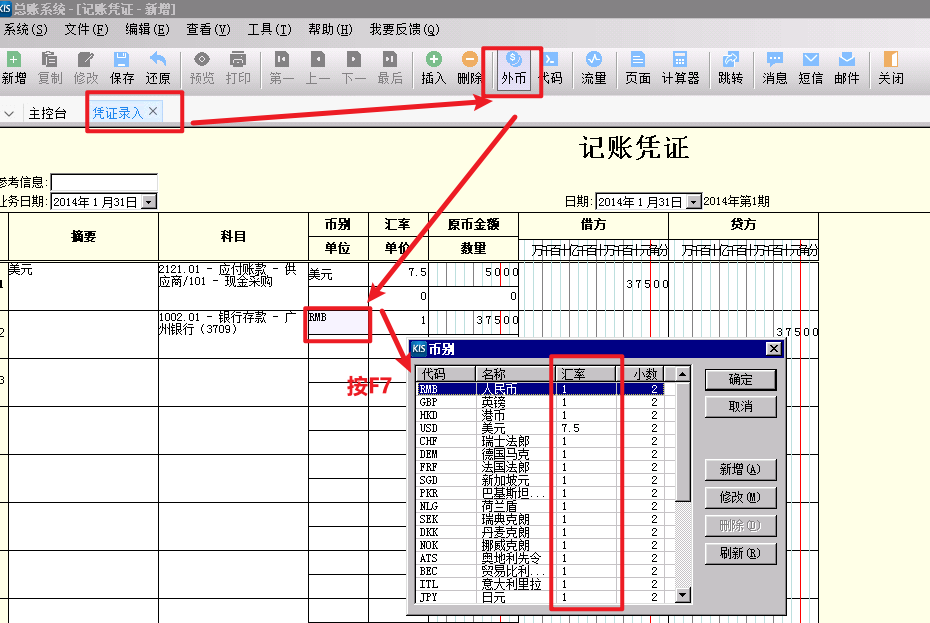Click the 取消 button in 币别 dialog
This screenshot has width=930, height=623.
tap(740, 407)
